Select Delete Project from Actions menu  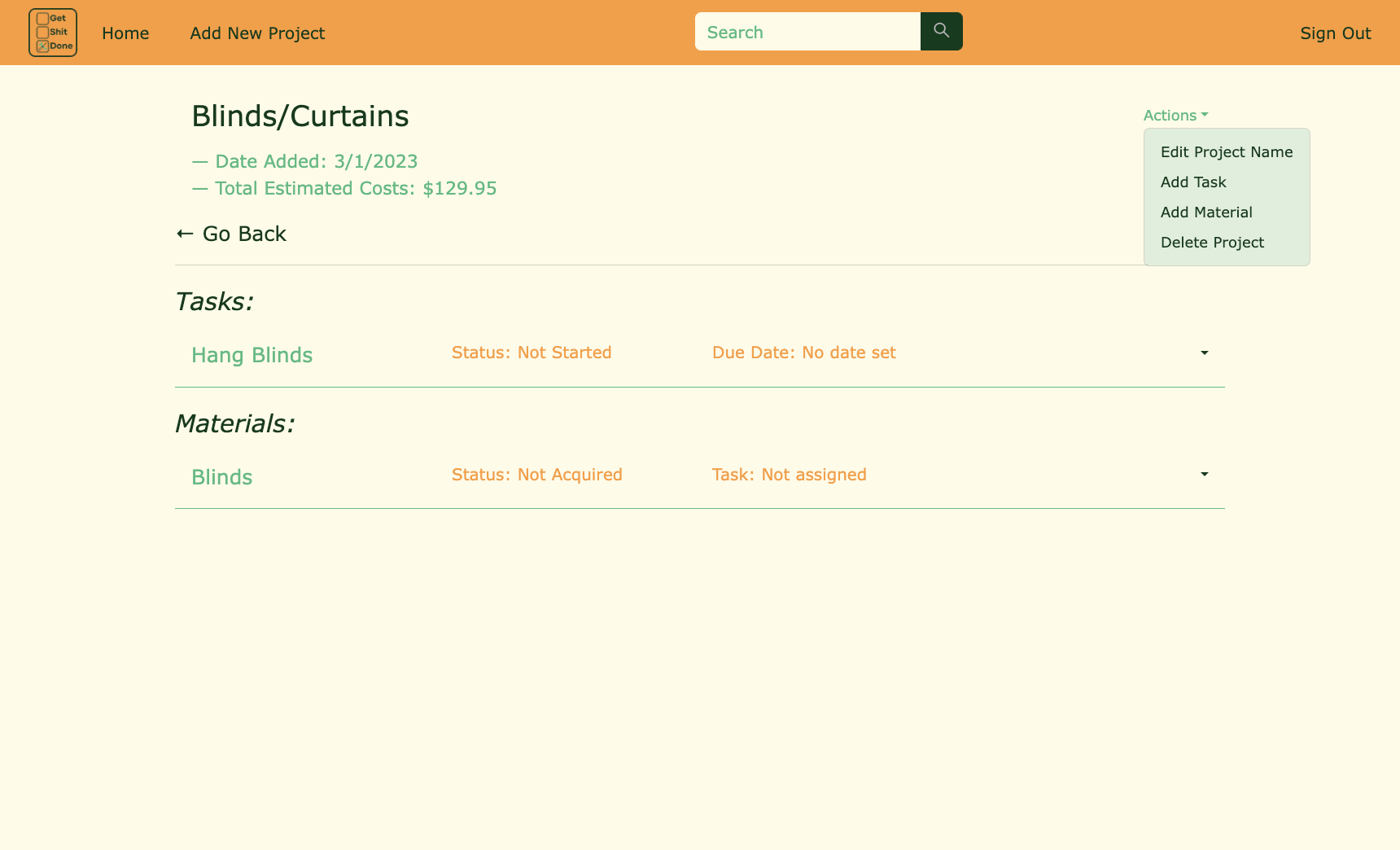[x=1213, y=242]
